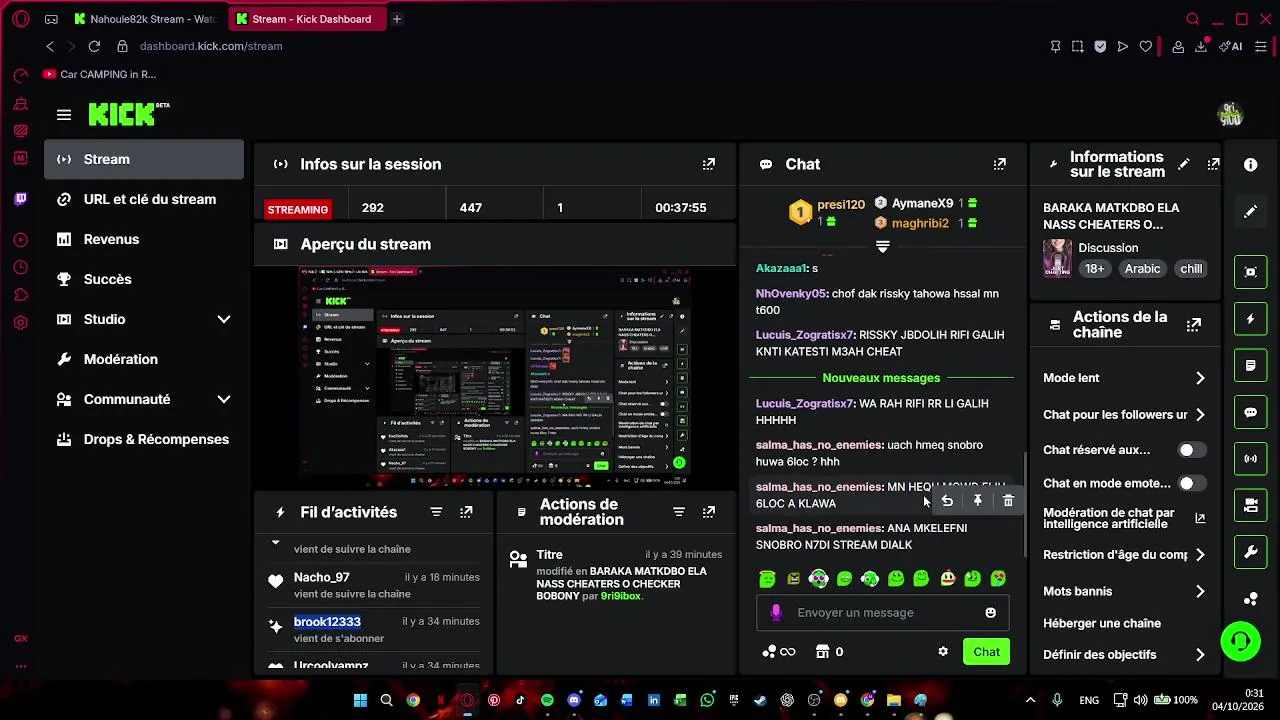Viewport: 1280px width, 720px height.
Task: Toggle Chat réservé aux... switch
Action: click(x=1191, y=450)
